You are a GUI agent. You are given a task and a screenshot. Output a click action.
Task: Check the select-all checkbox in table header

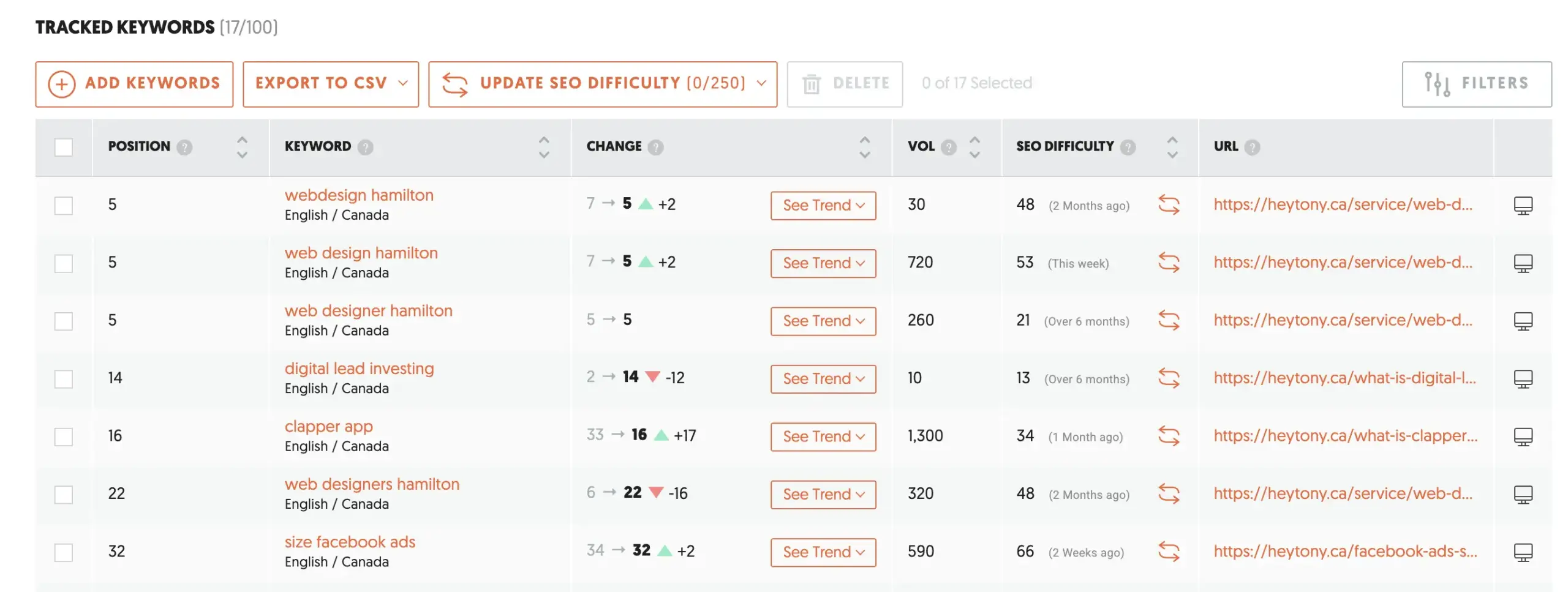click(64, 147)
